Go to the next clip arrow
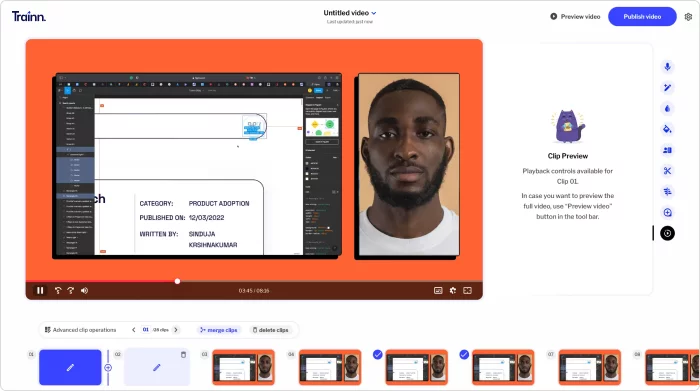 click(176, 330)
